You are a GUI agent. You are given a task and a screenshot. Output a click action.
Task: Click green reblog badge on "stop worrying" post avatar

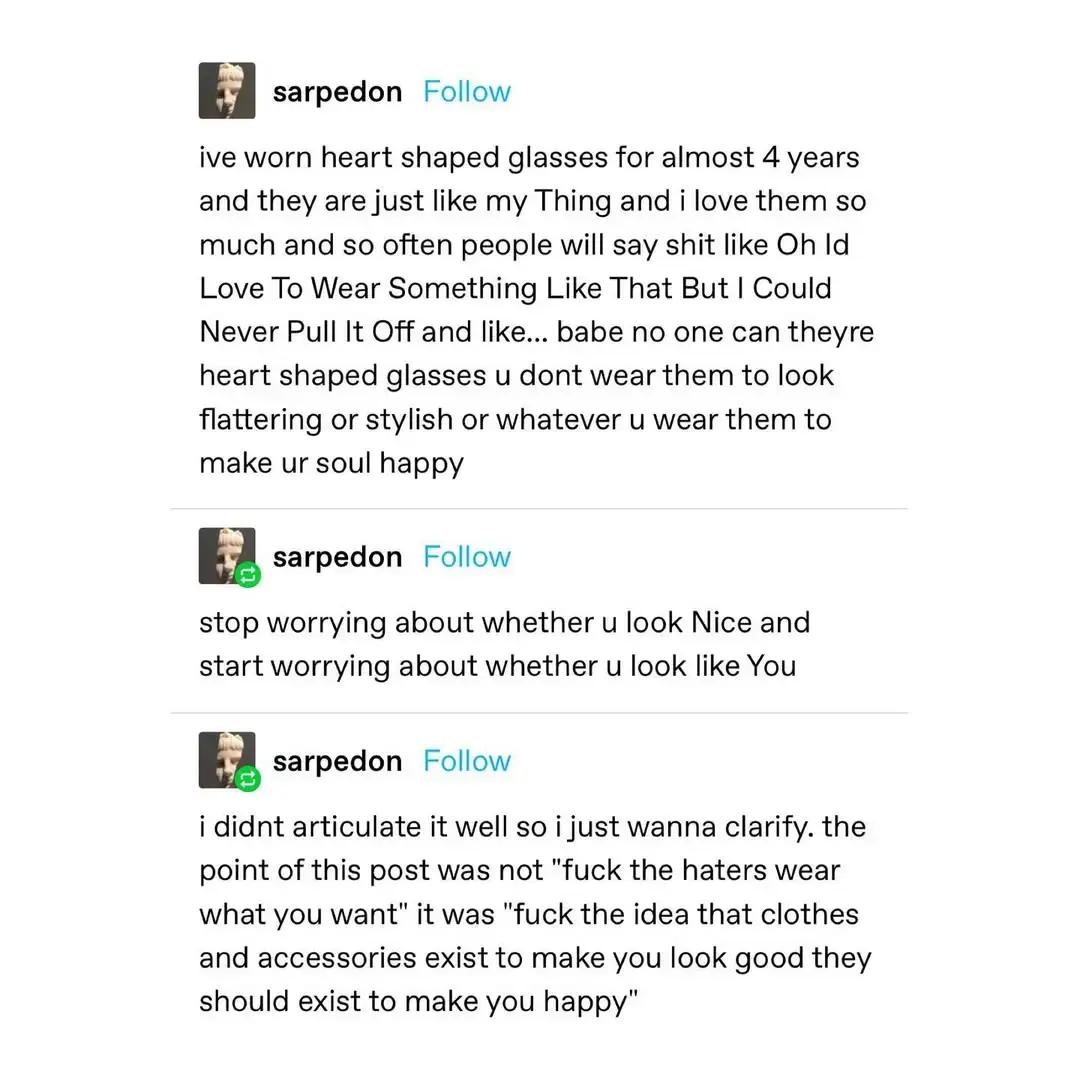coord(249,575)
